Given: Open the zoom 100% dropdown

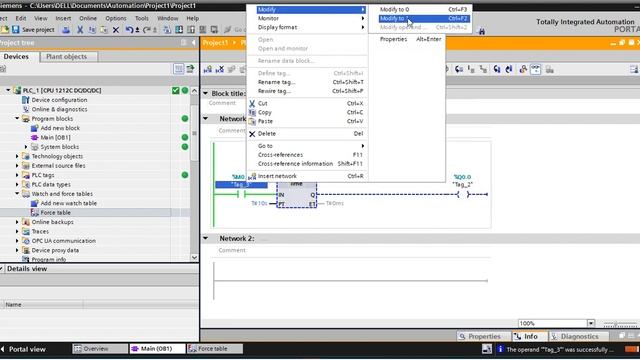Looking at the screenshot, I should click(x=591, y=323).
